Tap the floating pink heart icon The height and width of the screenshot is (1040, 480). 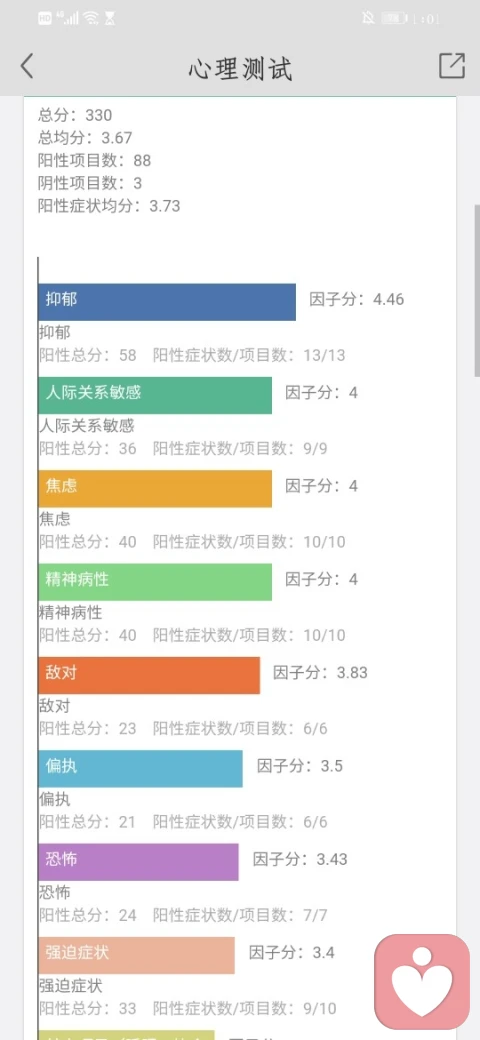pos(422,980)
